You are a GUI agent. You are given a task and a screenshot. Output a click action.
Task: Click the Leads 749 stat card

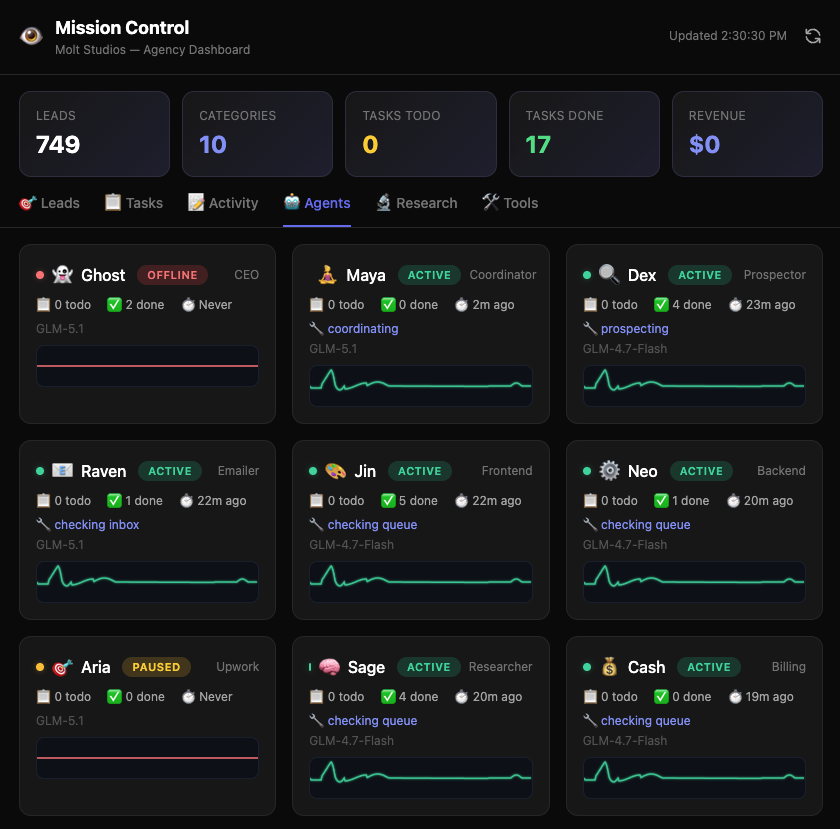coord(94,134)
